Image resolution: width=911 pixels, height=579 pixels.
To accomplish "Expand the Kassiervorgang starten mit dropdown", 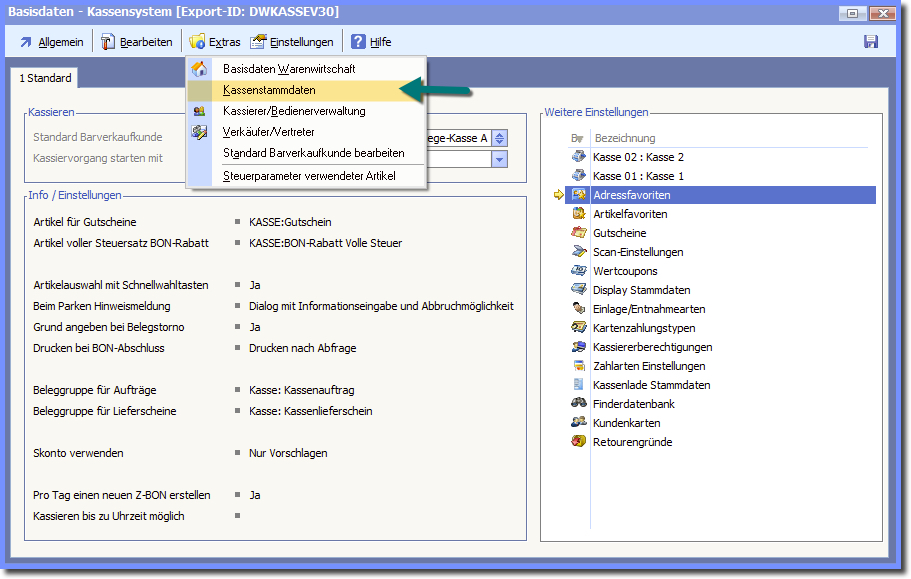I will 500,159.
